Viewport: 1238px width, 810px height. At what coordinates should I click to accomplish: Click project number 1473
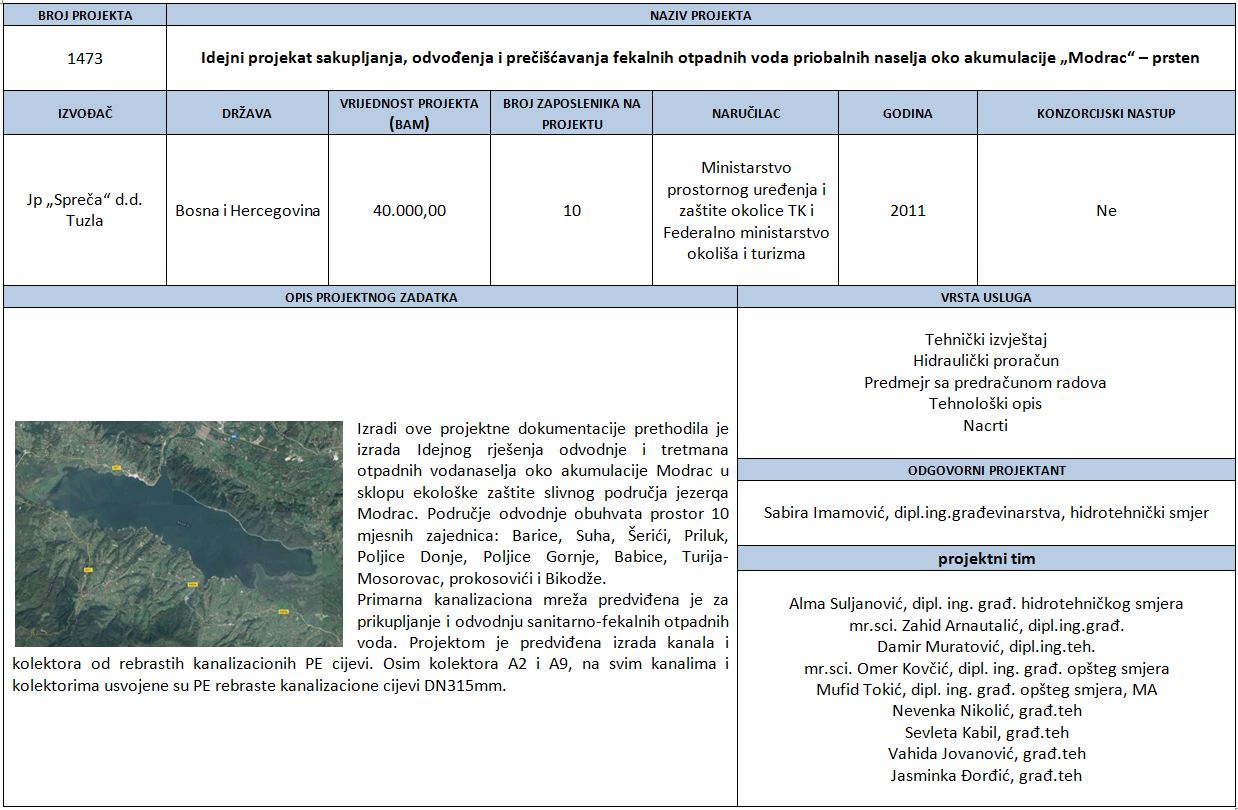click(x=85, y=58)
